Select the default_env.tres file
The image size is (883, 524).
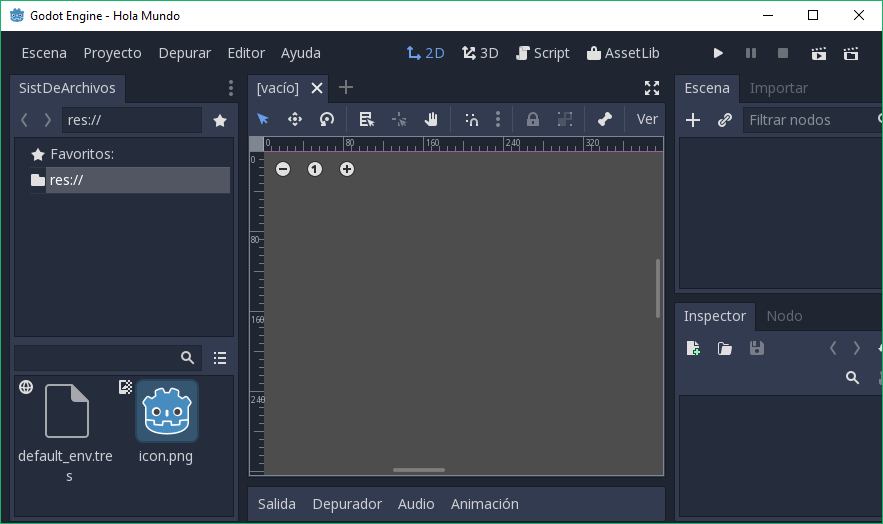[66, 431]
